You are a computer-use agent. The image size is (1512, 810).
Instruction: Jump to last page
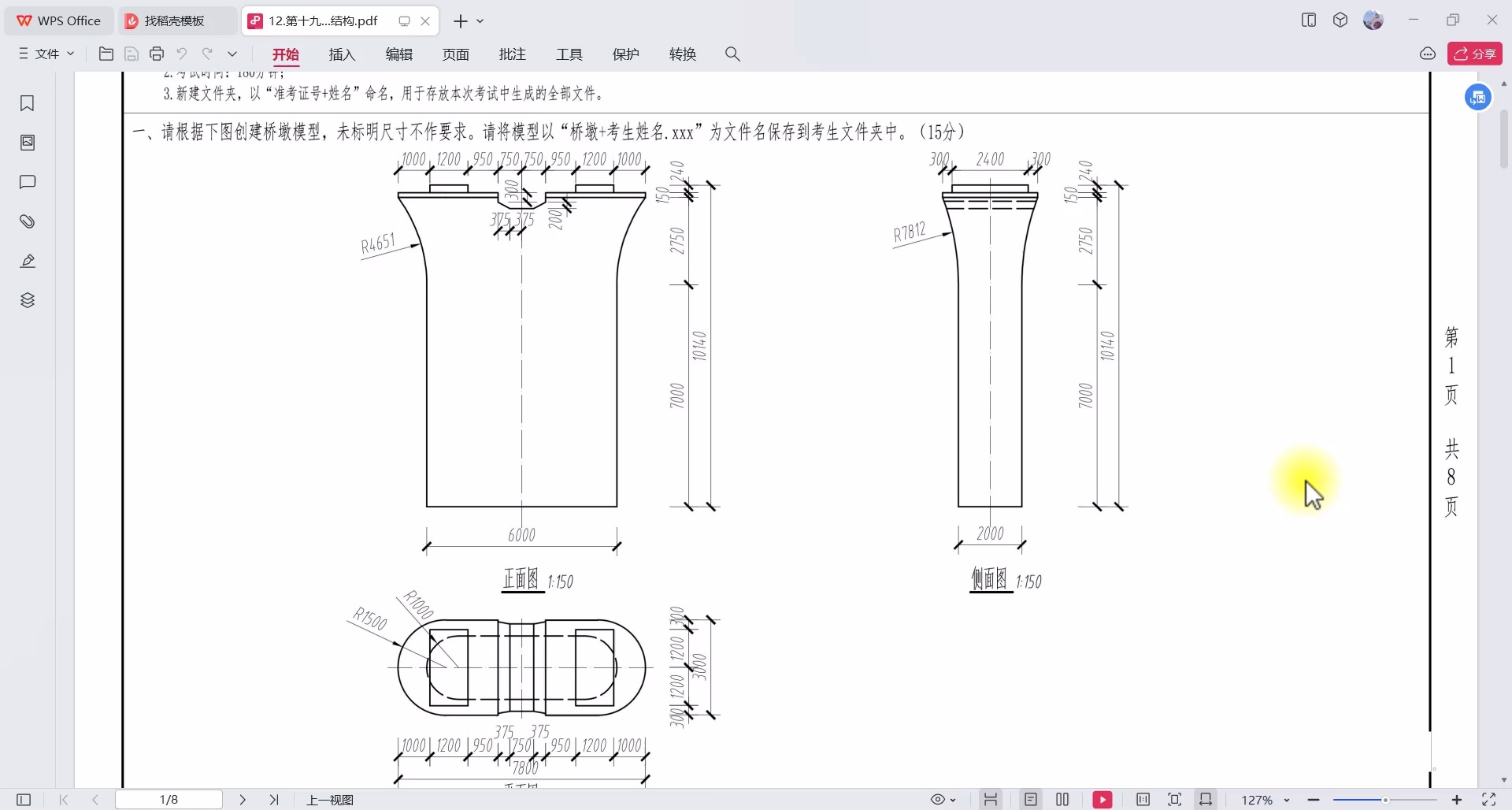(274, 800)
